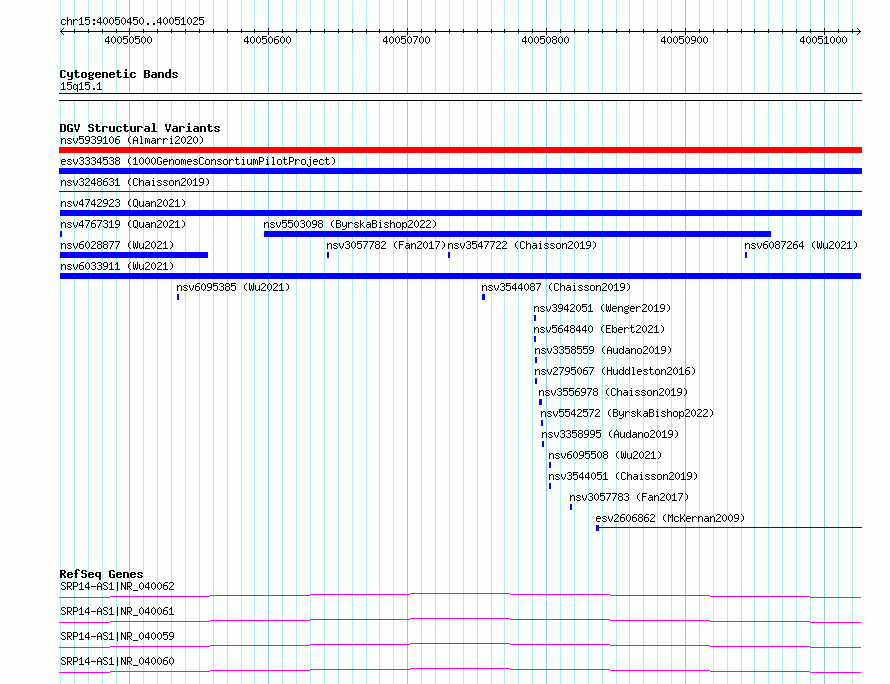Click the ruler's right arrow end
Viewport: 890px width, 684px height.
coord(858,31)
